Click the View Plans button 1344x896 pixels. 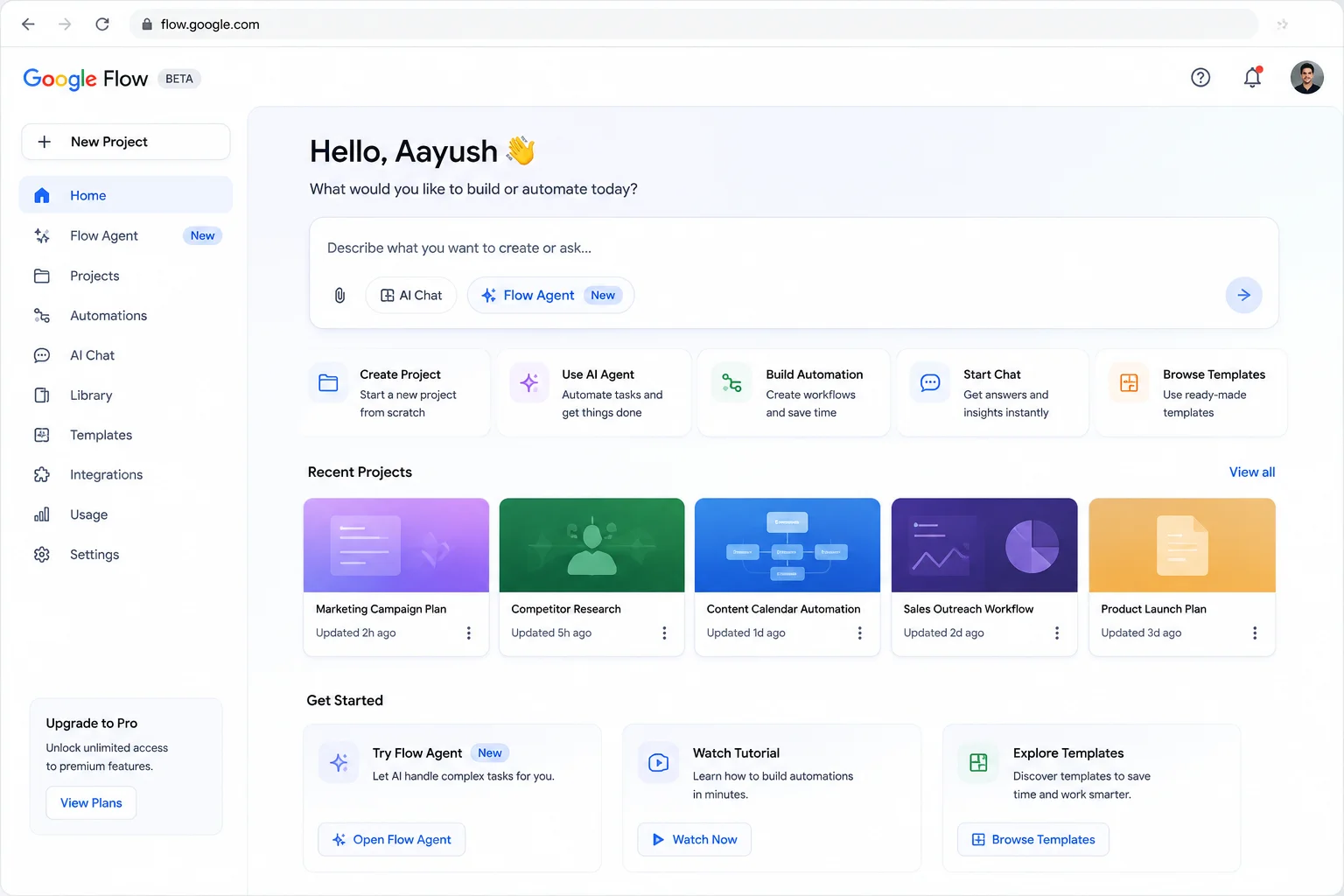(x=91, y=803)
